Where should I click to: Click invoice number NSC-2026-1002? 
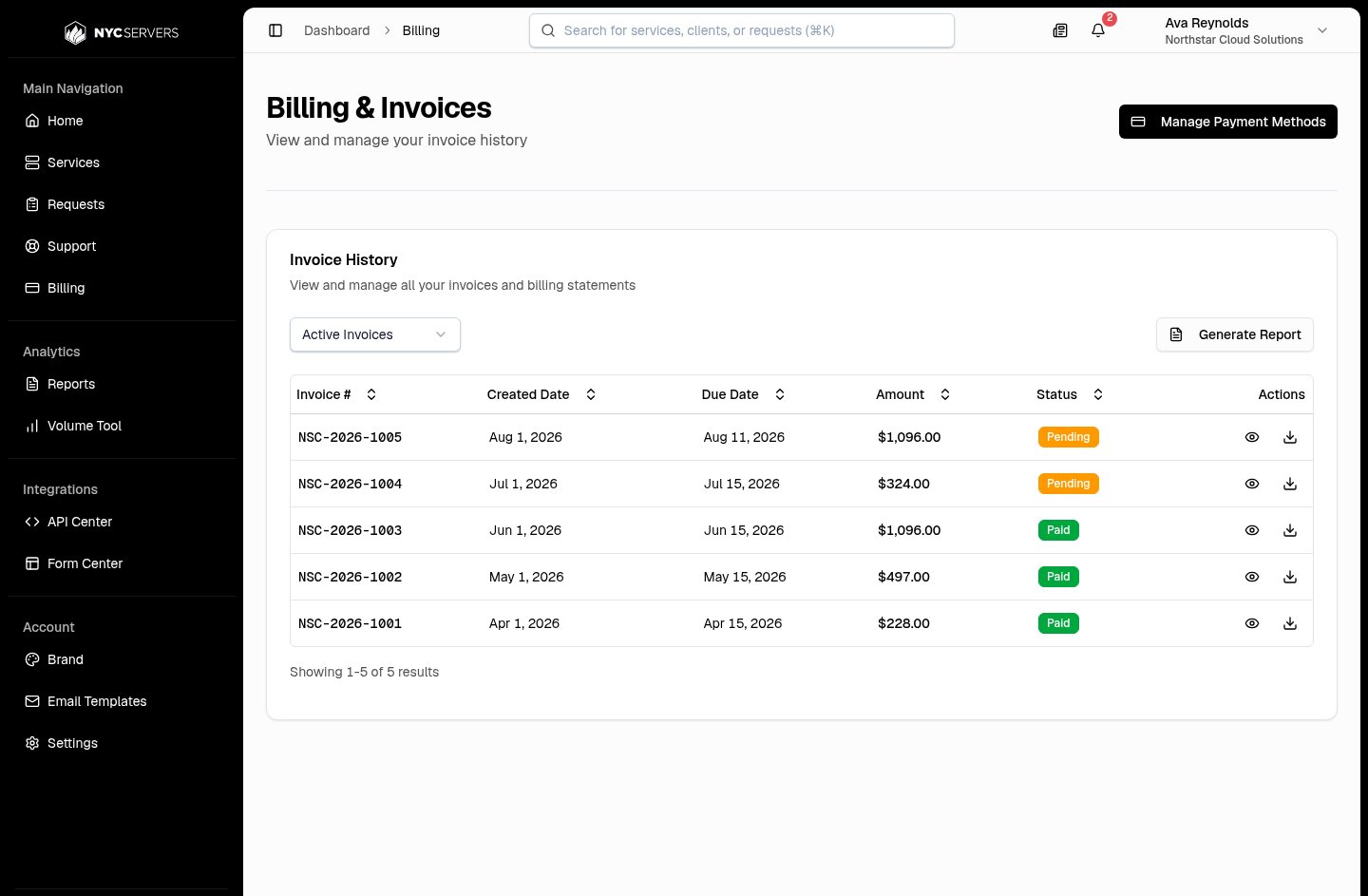[350, 577]
